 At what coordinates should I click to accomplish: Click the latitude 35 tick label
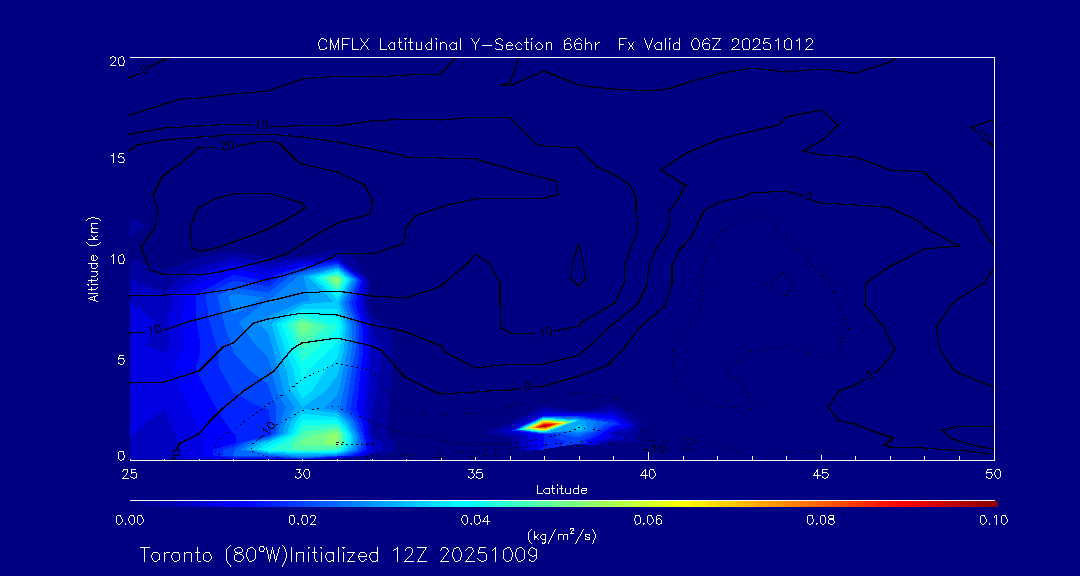pos(475,473)
